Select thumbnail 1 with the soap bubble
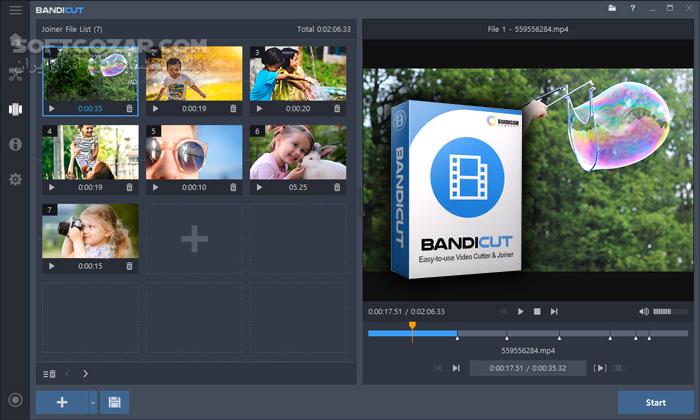 90,74
